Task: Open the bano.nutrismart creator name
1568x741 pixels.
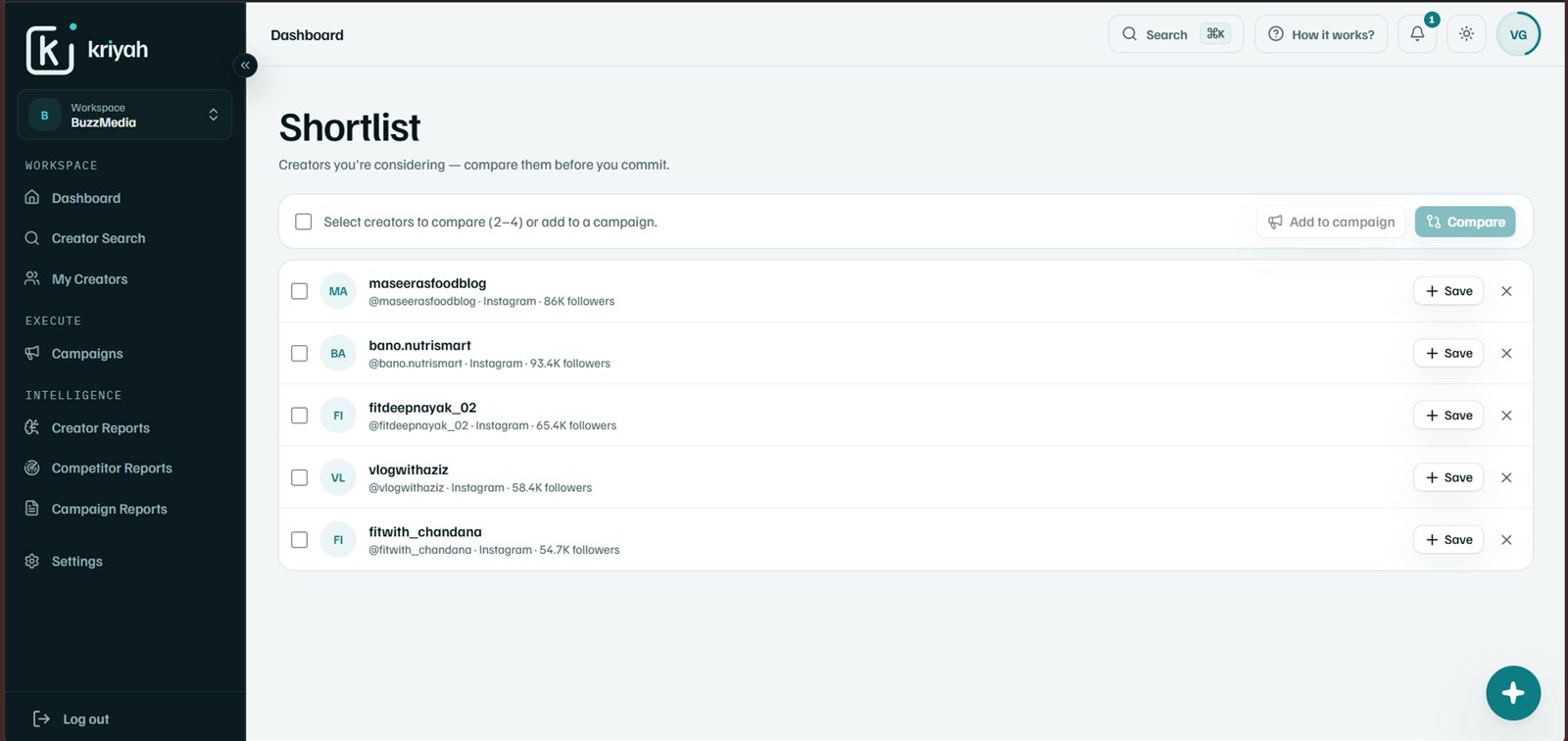Action: click(419, 345)
